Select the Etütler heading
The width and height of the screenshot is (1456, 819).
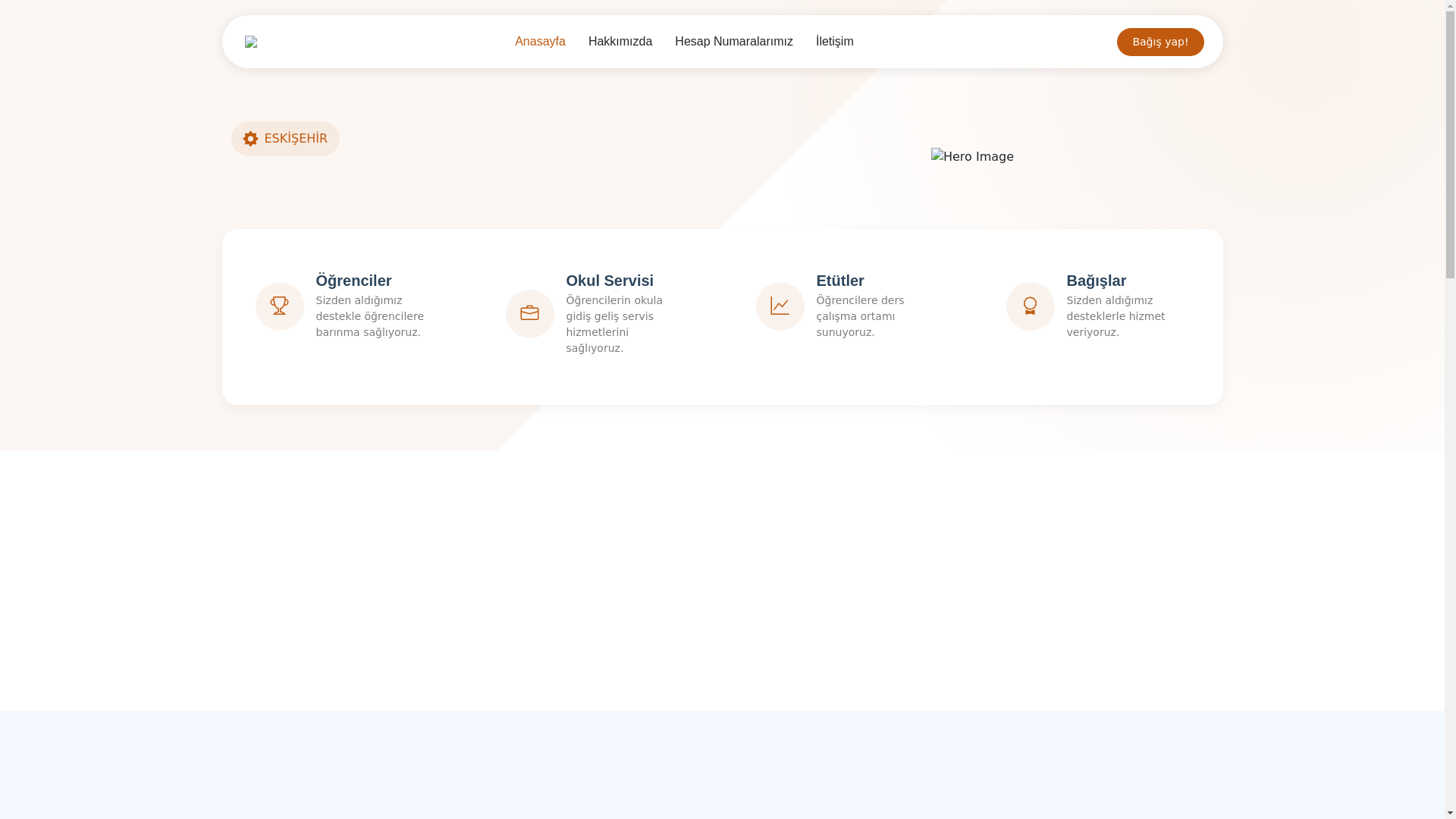point(840,281)
